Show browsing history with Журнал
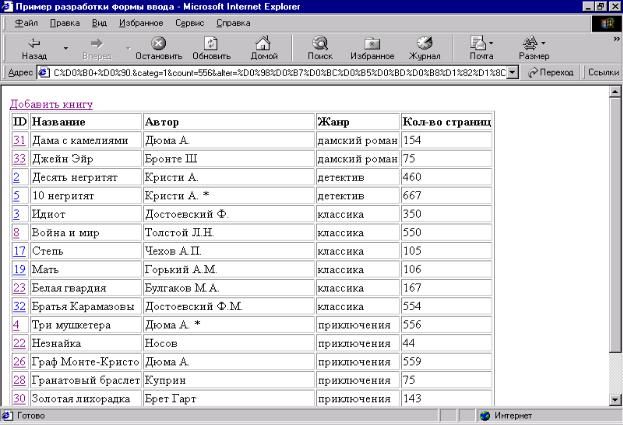 (424, 48)
